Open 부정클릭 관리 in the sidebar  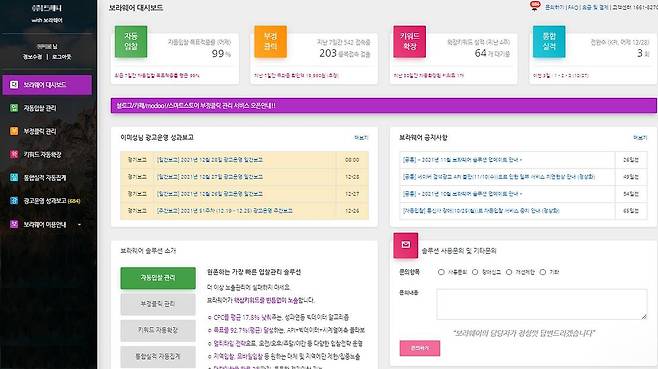tap(39, 131)
